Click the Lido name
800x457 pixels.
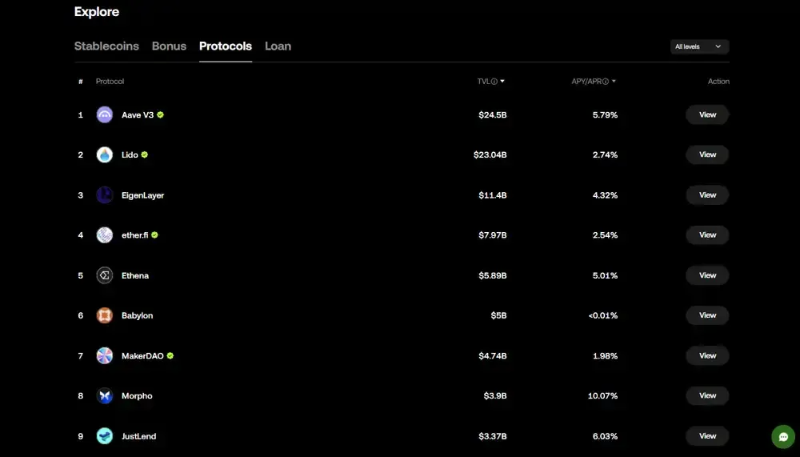click(x=130, y=155)
